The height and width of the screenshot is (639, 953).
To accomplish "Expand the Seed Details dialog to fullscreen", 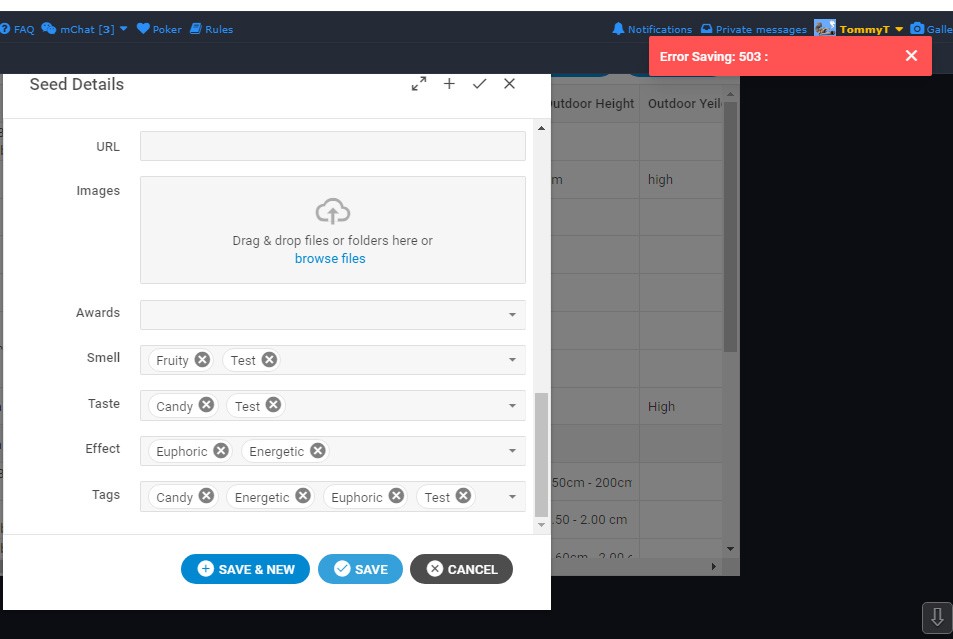I will 419,84.
